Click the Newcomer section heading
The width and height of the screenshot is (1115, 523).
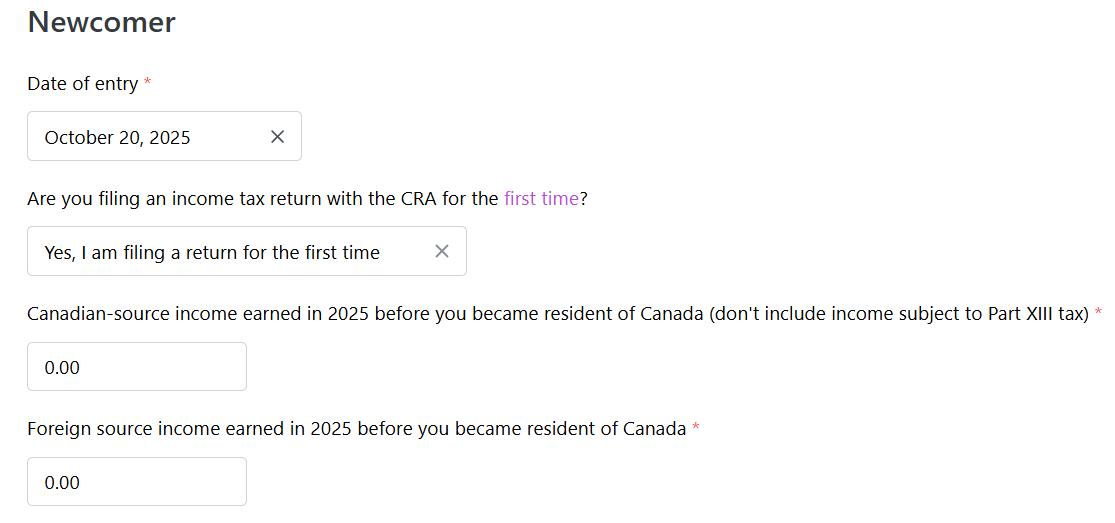pyautogui.click(x=102, y=22)
